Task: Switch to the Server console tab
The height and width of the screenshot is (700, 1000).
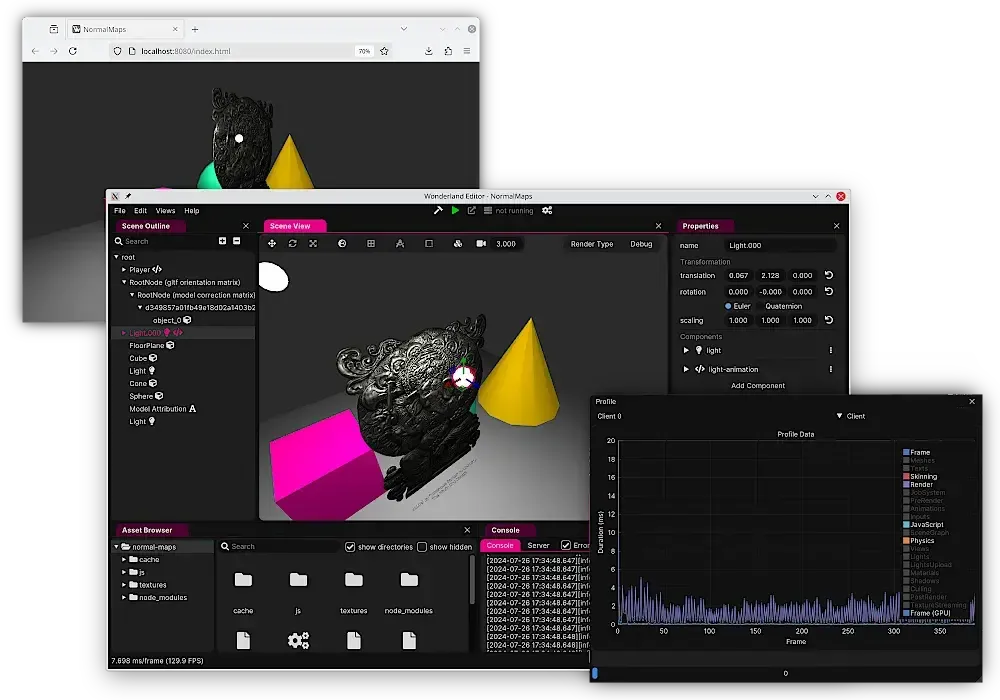Action: point(539,546)
